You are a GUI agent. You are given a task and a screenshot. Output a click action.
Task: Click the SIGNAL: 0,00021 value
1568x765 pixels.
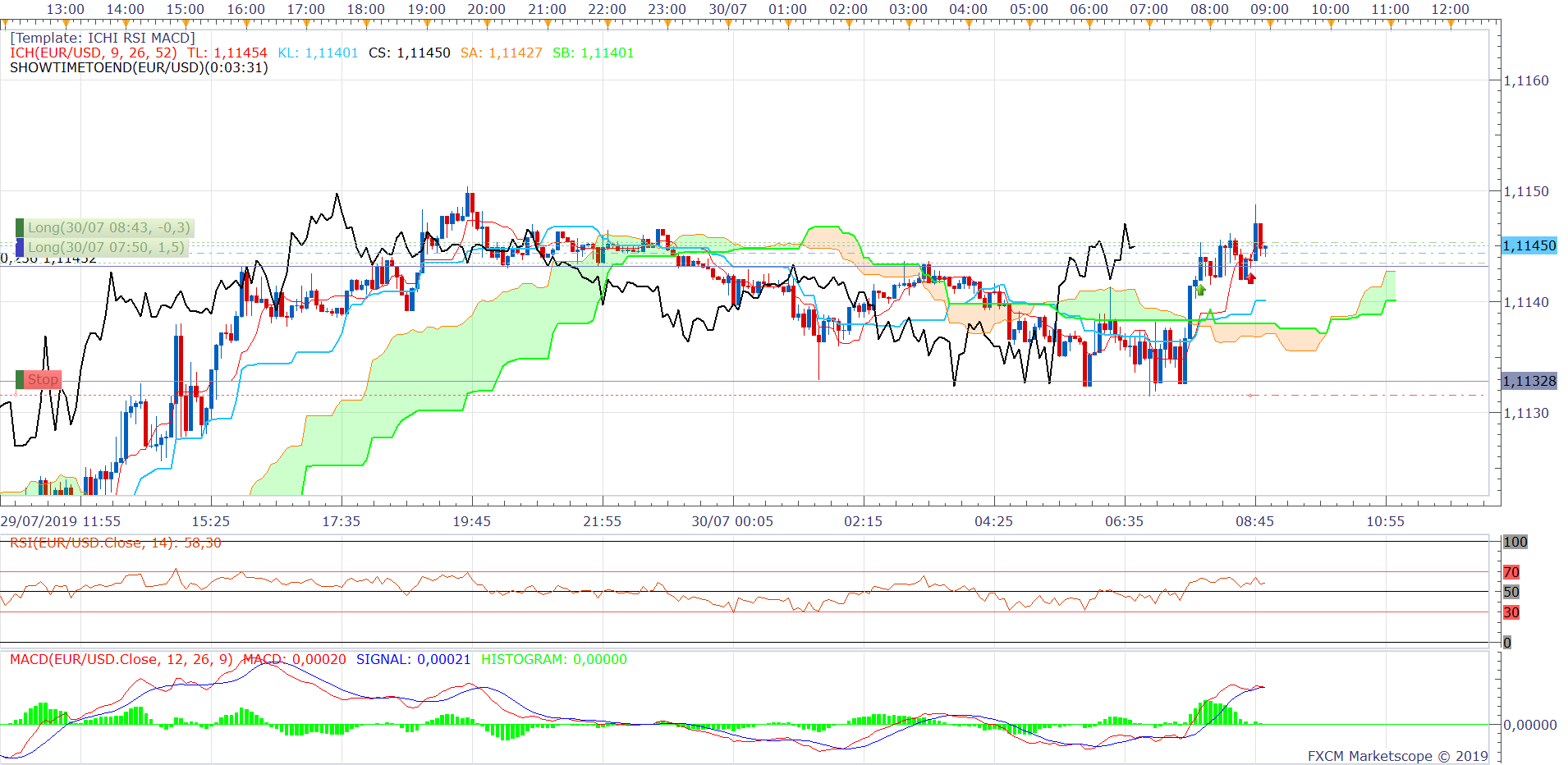pos(414,659)
